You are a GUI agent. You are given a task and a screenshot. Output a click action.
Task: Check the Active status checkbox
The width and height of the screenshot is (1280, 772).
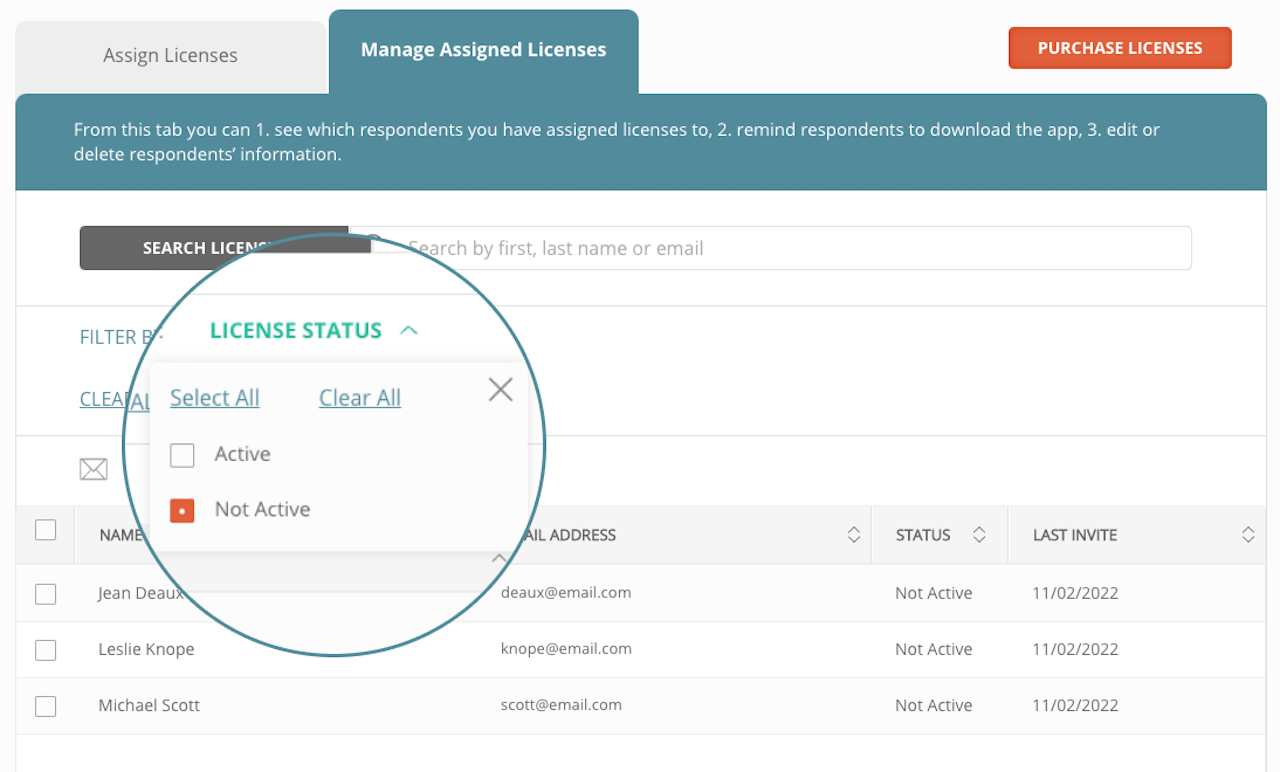182,455
